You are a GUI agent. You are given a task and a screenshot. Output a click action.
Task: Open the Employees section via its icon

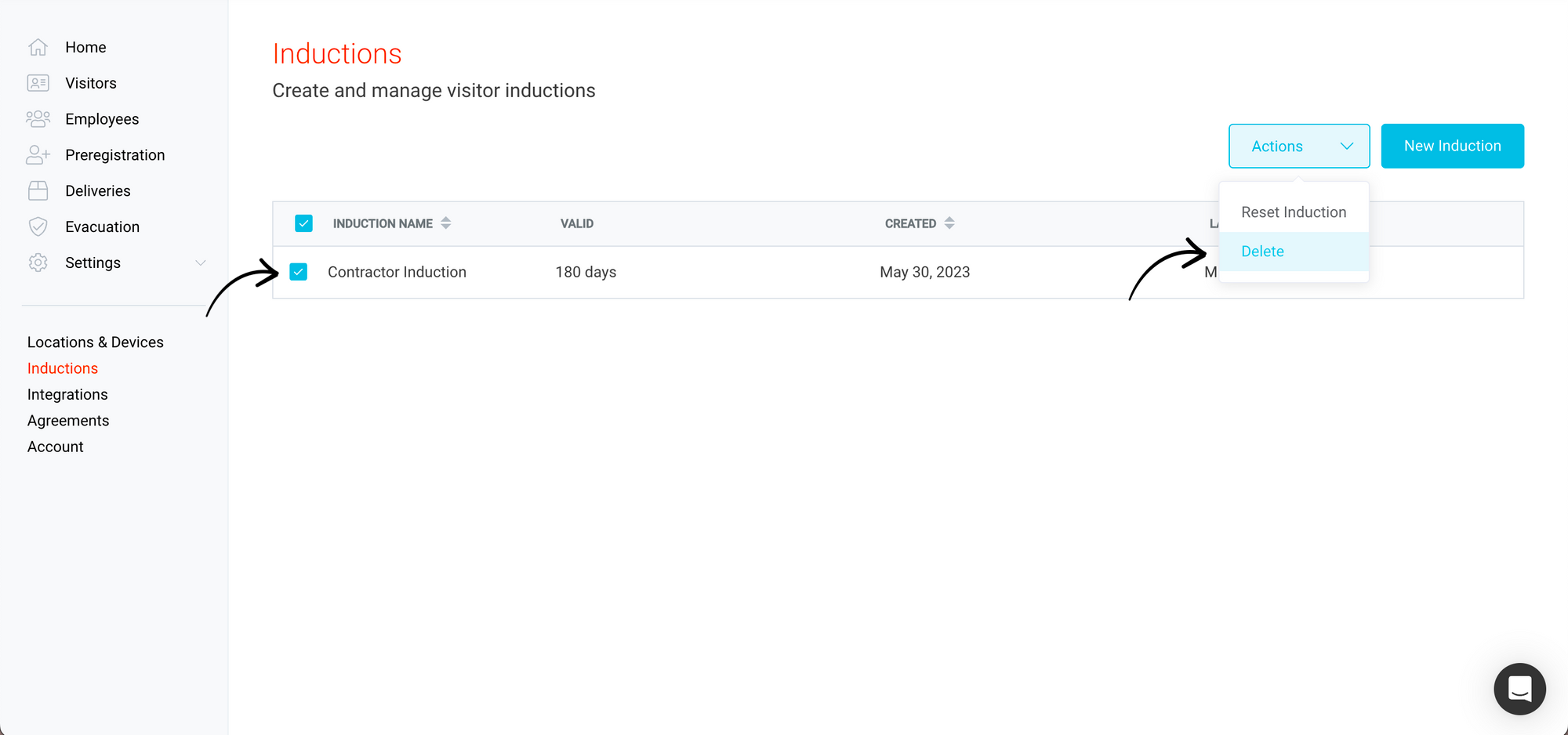click(x=38, y=118)
